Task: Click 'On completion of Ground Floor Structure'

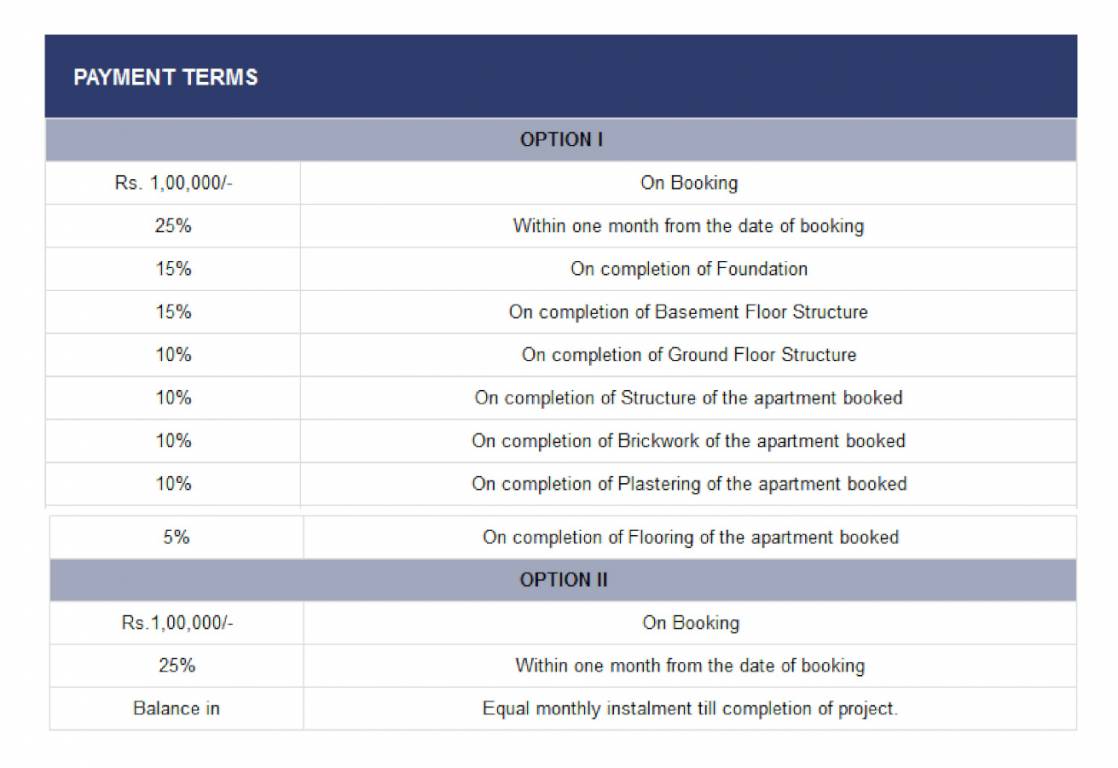Action: [x=688, y=355]
